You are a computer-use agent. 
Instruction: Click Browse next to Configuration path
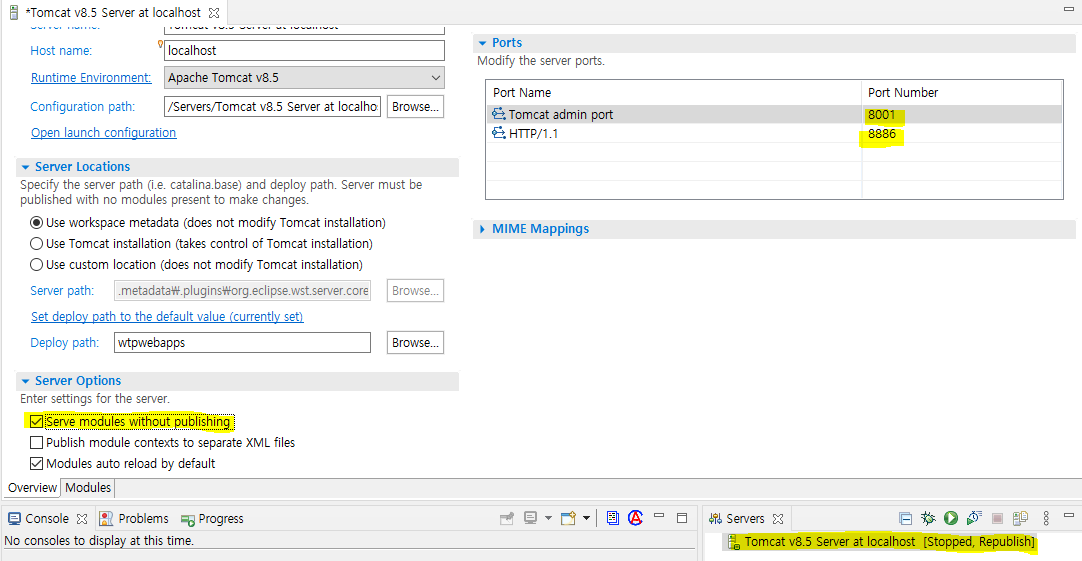415,107
